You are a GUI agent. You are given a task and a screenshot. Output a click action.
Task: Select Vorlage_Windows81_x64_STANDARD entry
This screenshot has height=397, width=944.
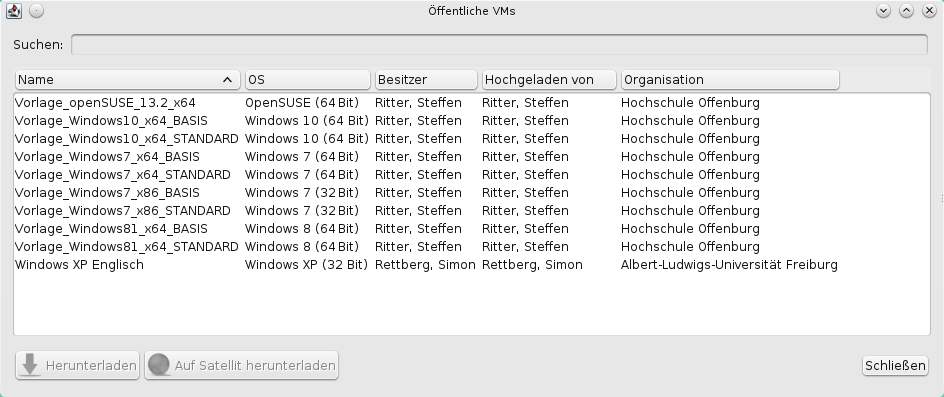pyautogui.click(x=472, y=247)
